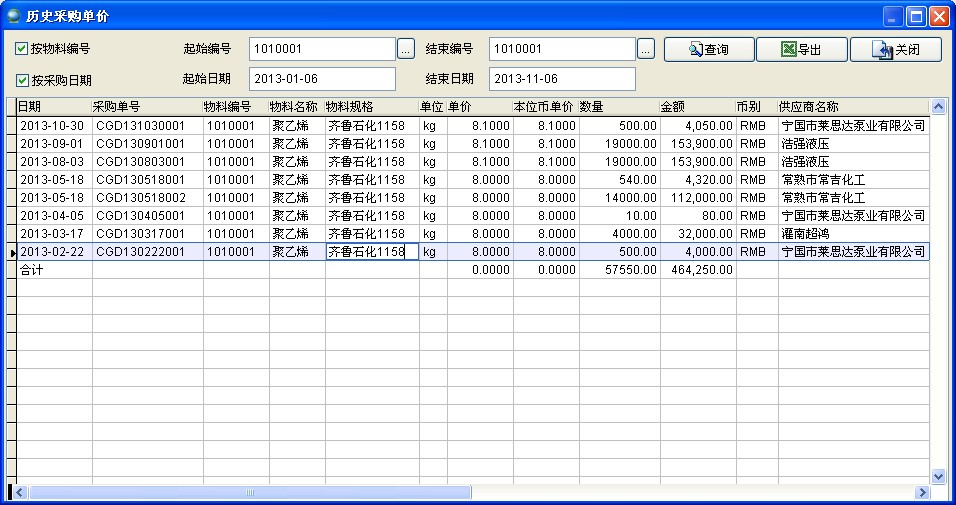Click the 供应商名称 column header
Screen dimensions: 956x505
[852, 106]
